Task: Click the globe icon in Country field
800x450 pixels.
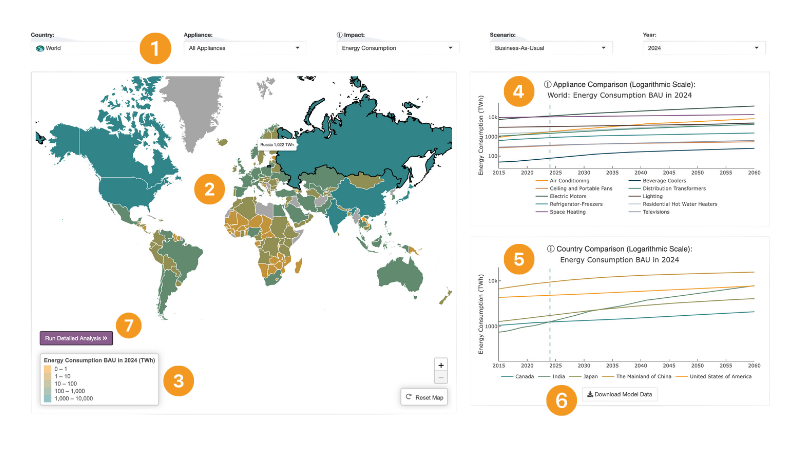Action: click(x=40, y=48)
